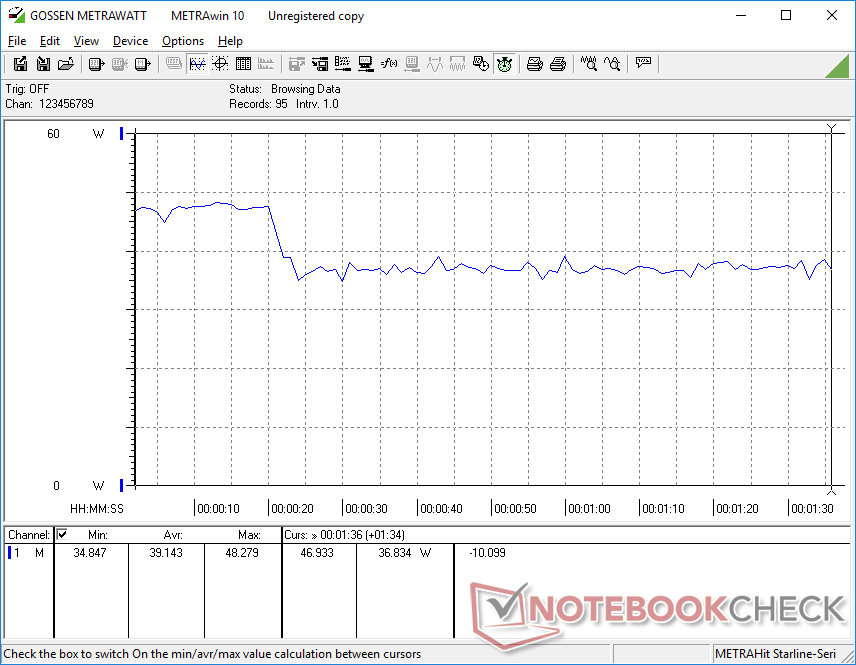Open the Help menu
The height and width of the screenshot is (665, 856).
[x=230, y=41]
